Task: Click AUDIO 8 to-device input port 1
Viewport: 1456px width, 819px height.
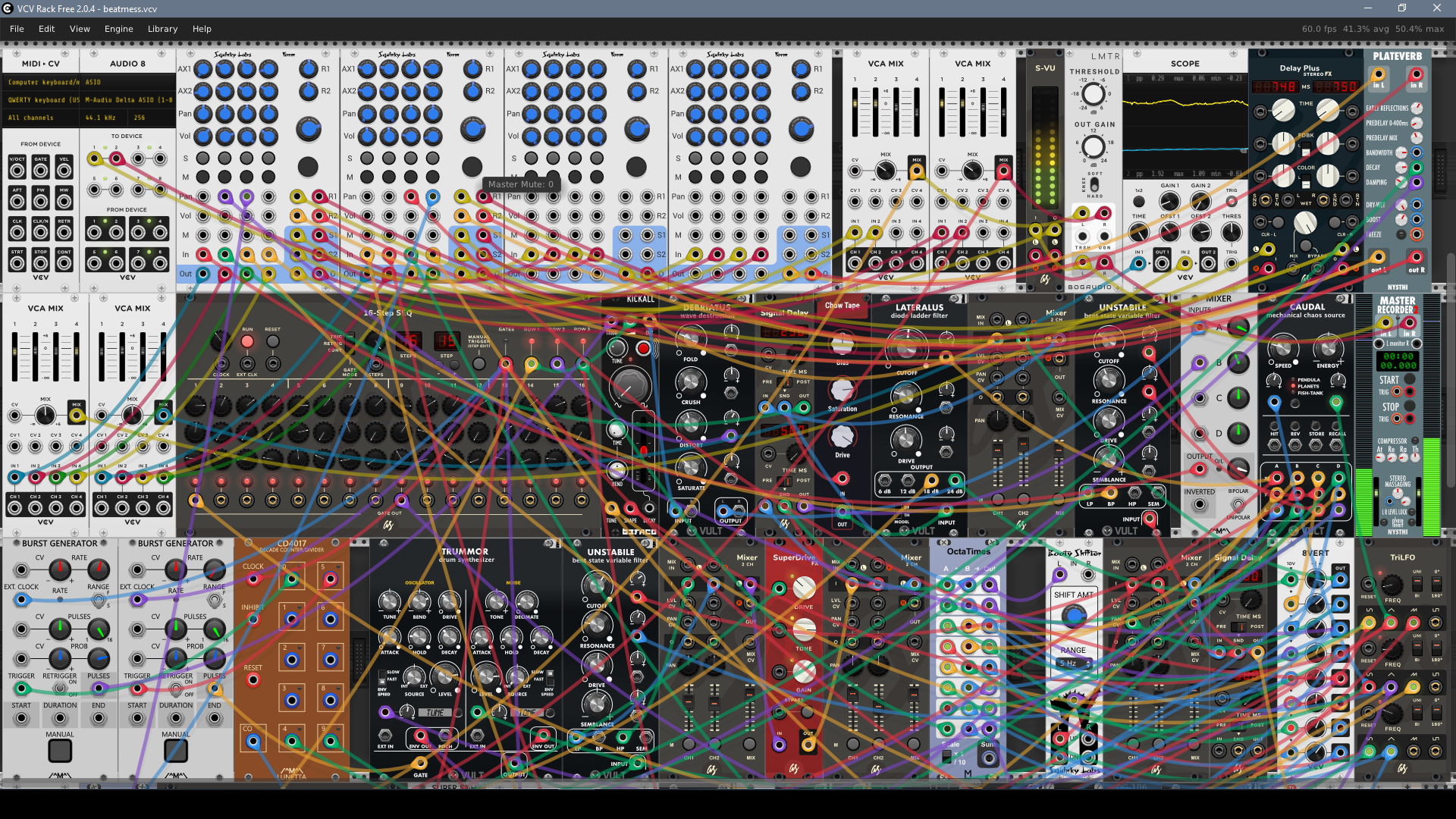Action: point(94,158)
